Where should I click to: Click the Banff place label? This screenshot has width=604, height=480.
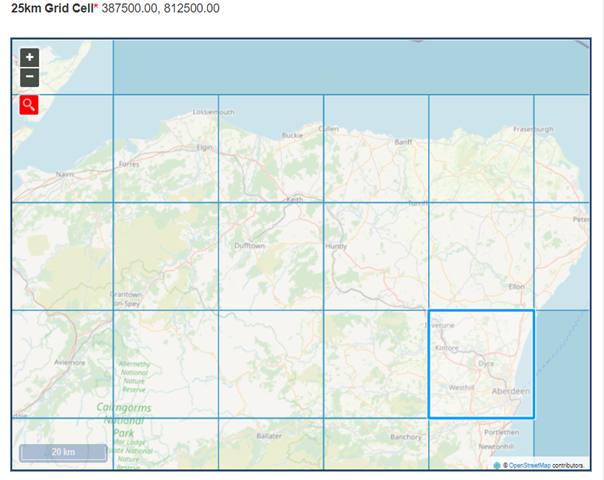tap(403, 143)
